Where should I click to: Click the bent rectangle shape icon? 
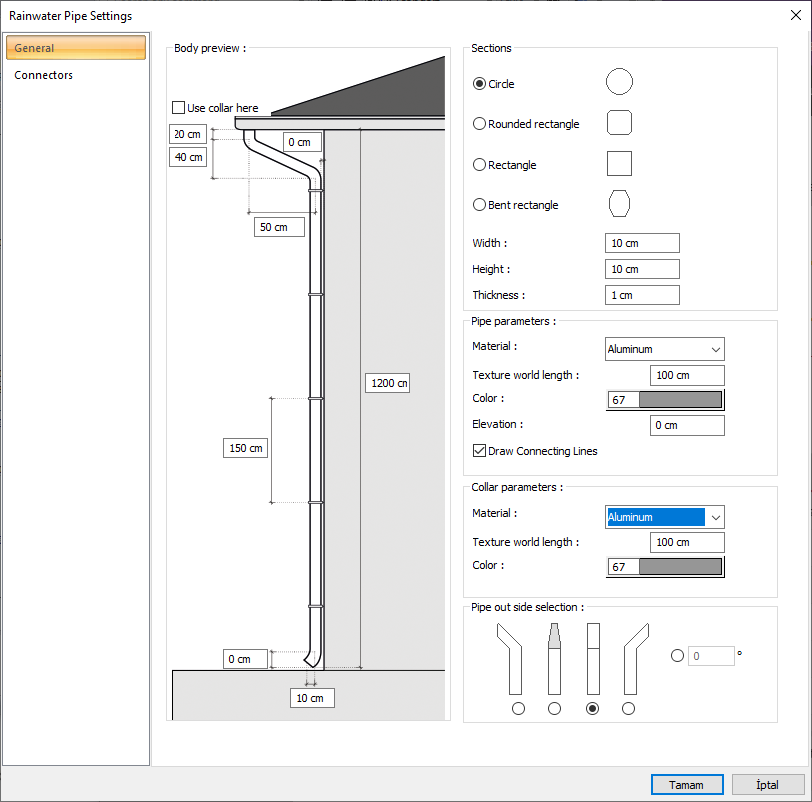coord(619,204)
